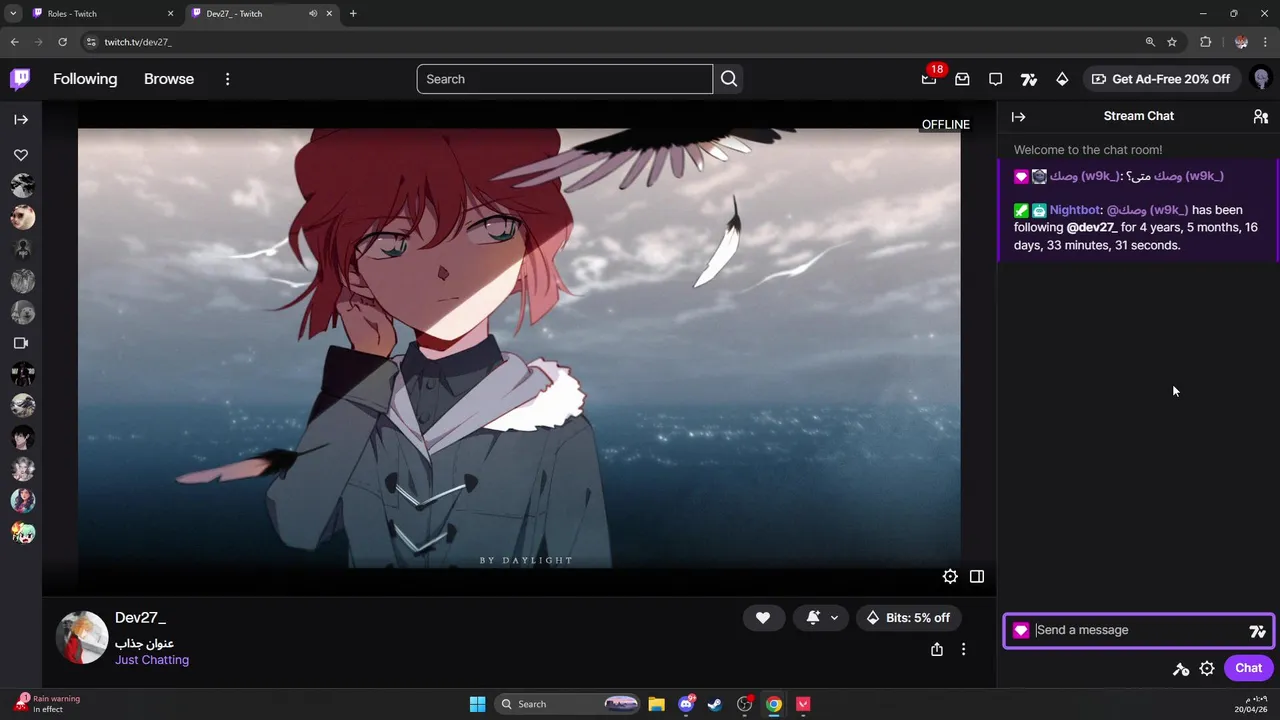Image resolution: width=1280 pixels, height=720 pixels.
Task: Reload the page
Action: (62, 42)
